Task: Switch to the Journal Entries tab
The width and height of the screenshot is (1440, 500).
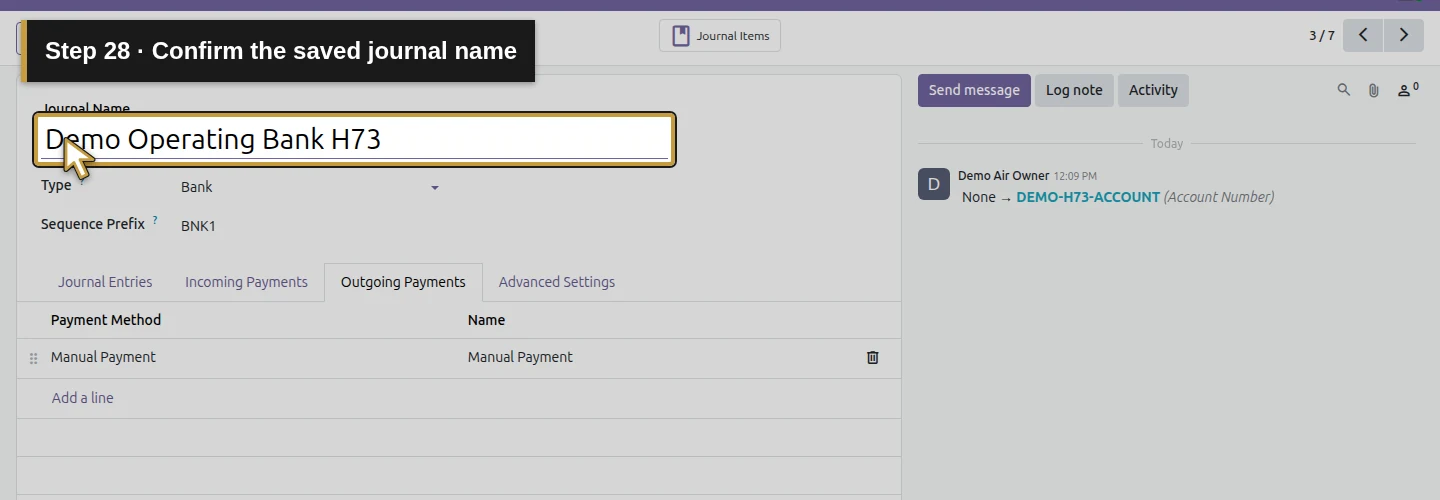Action: coord(105,282)
